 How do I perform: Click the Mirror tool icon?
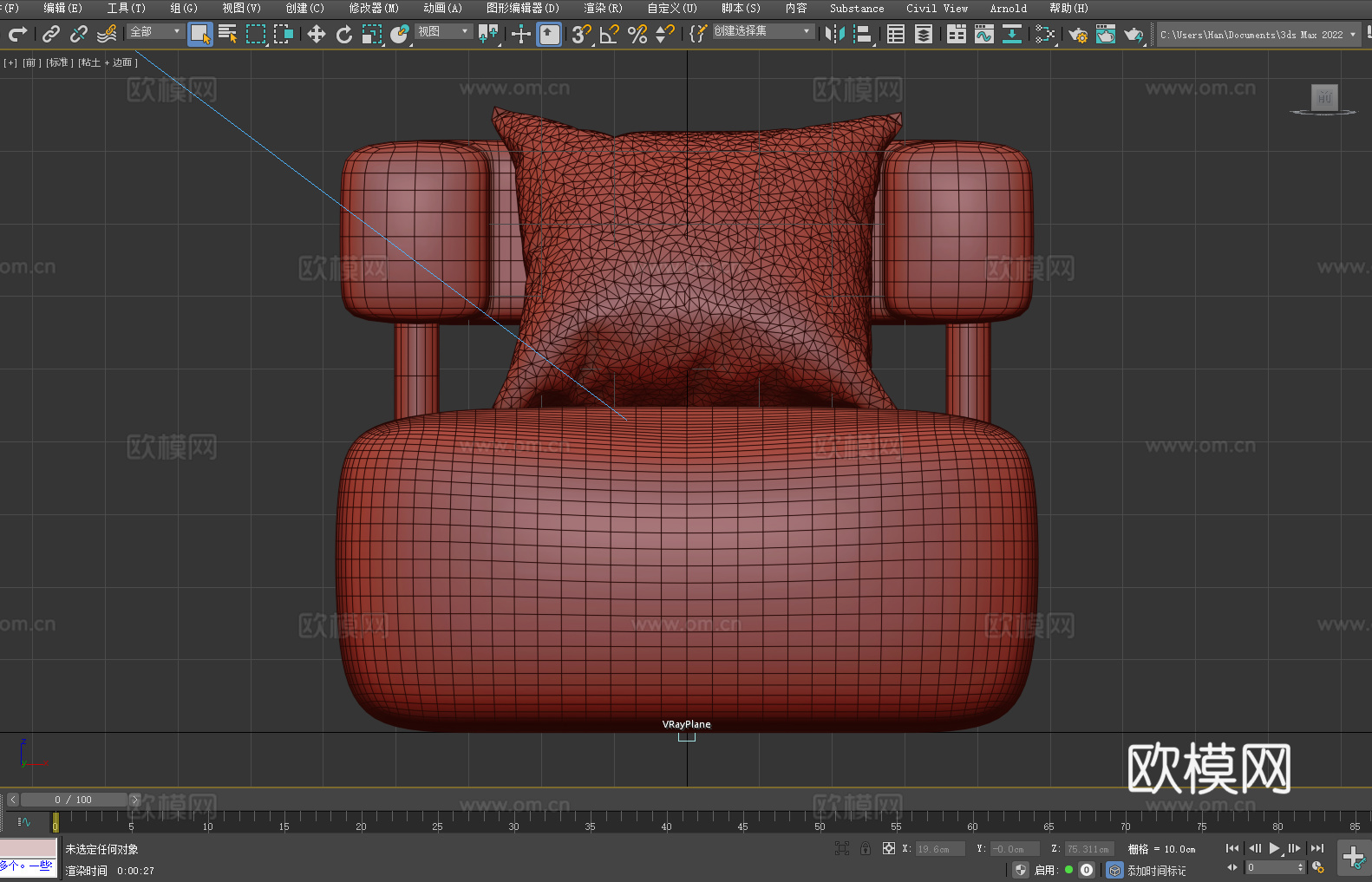pos(835,34)
